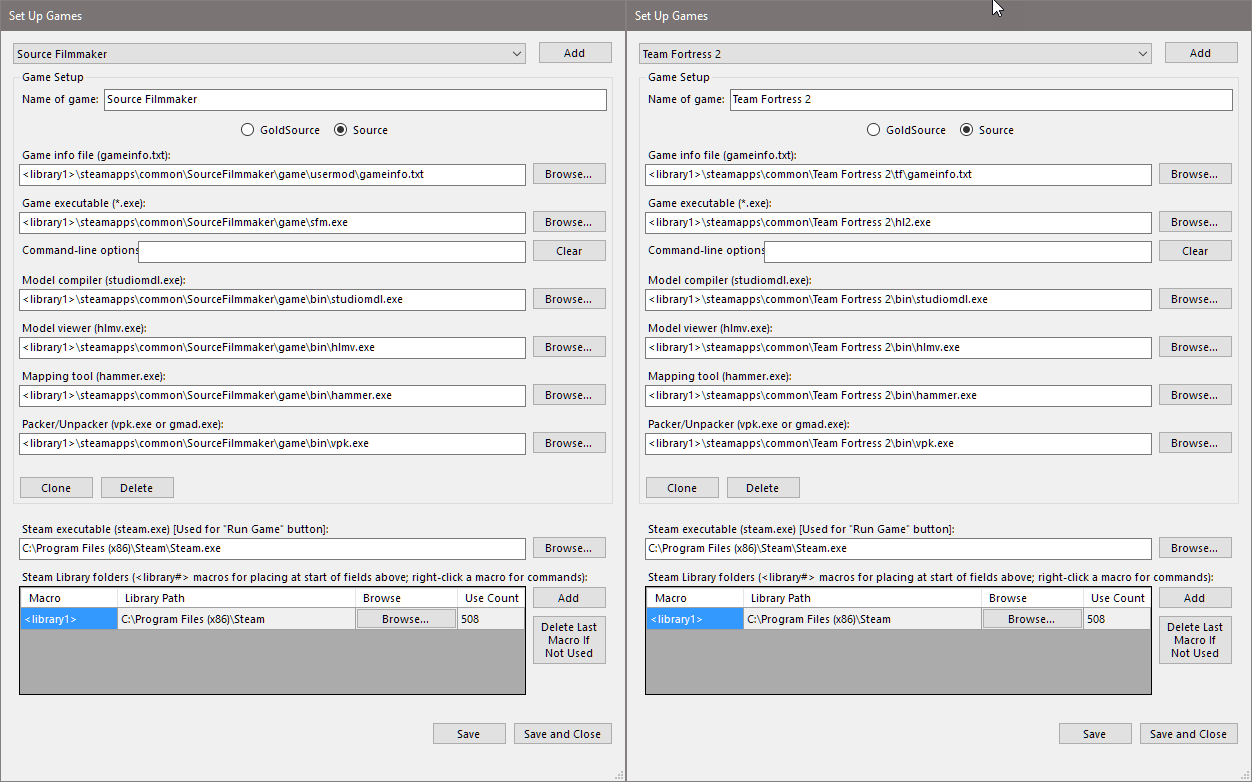
Task: Clone the Source Filmmaker game setup
Action: pos(56,488)
